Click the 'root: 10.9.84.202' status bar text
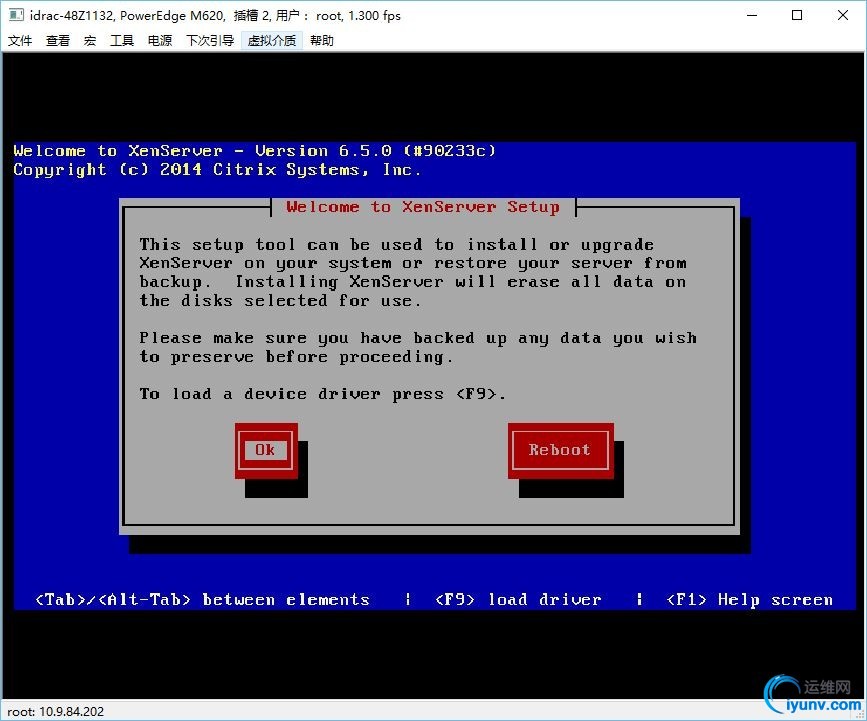 [x=55, y=712]
